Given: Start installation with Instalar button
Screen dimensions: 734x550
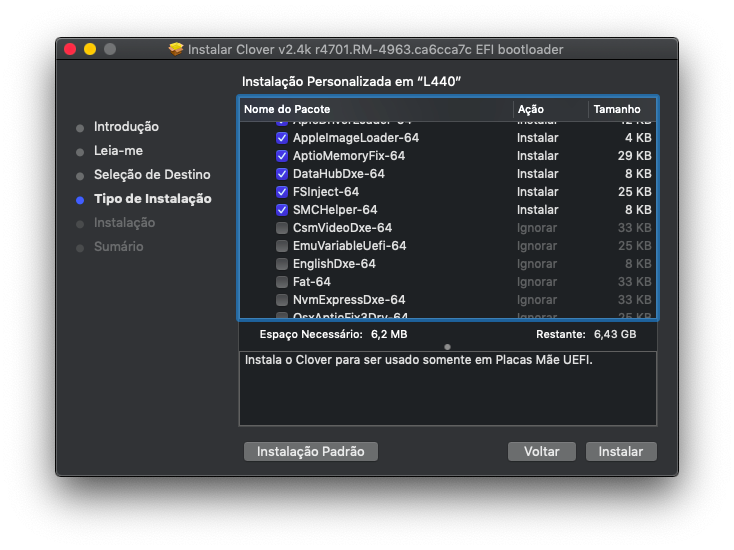Looking at the screenshot, I should click(621, 452).
